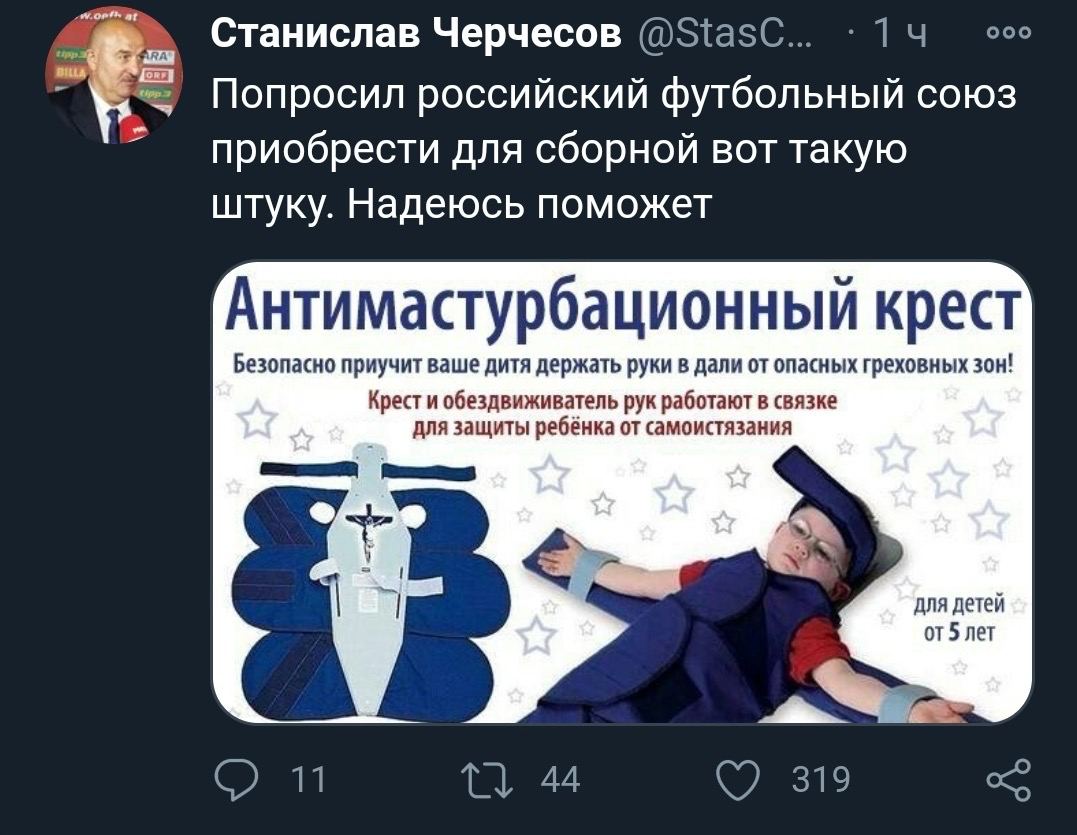Open the tweet author's profile avatar

click(113, 76)
